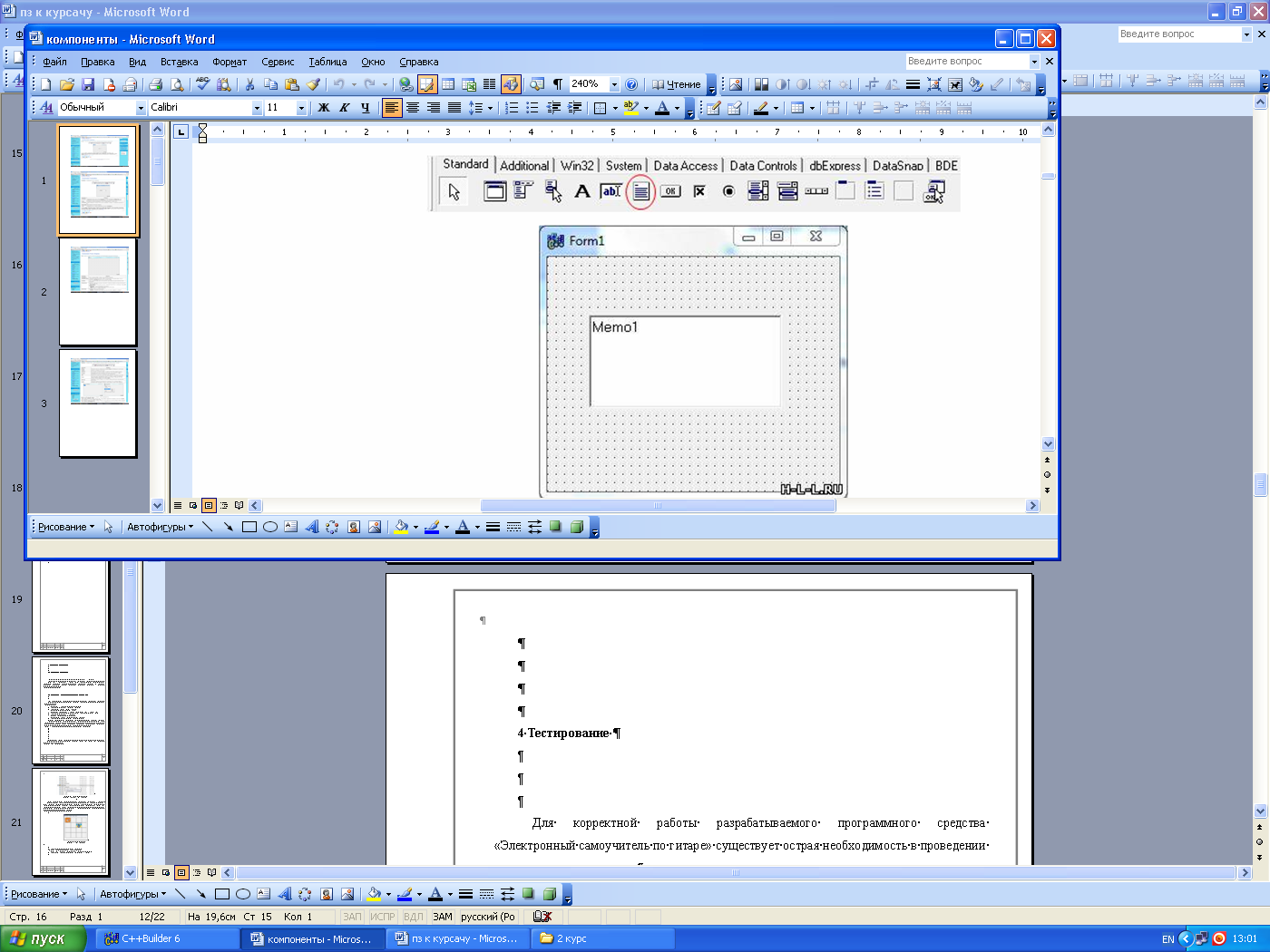This screenshot has width=1270, height=952.
Task: Select page 2 thumbnail in компоненты window
Action: point(98,292)
